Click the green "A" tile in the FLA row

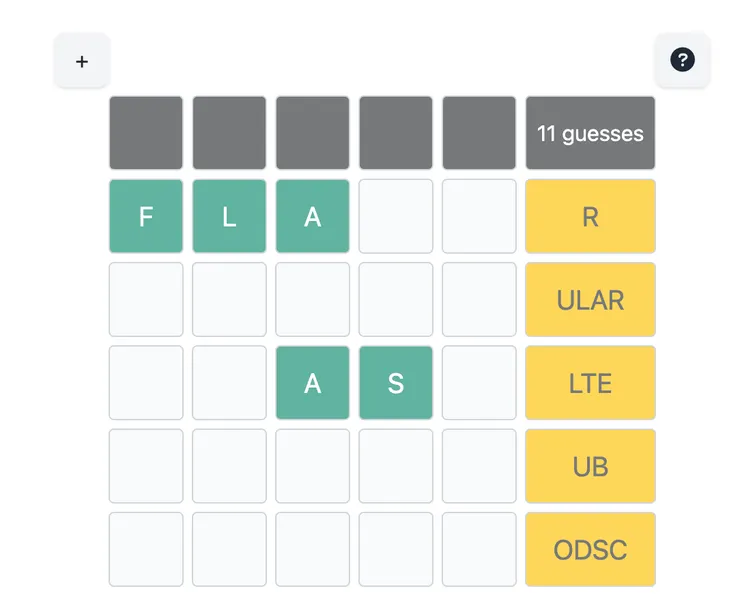pos(313,216)
